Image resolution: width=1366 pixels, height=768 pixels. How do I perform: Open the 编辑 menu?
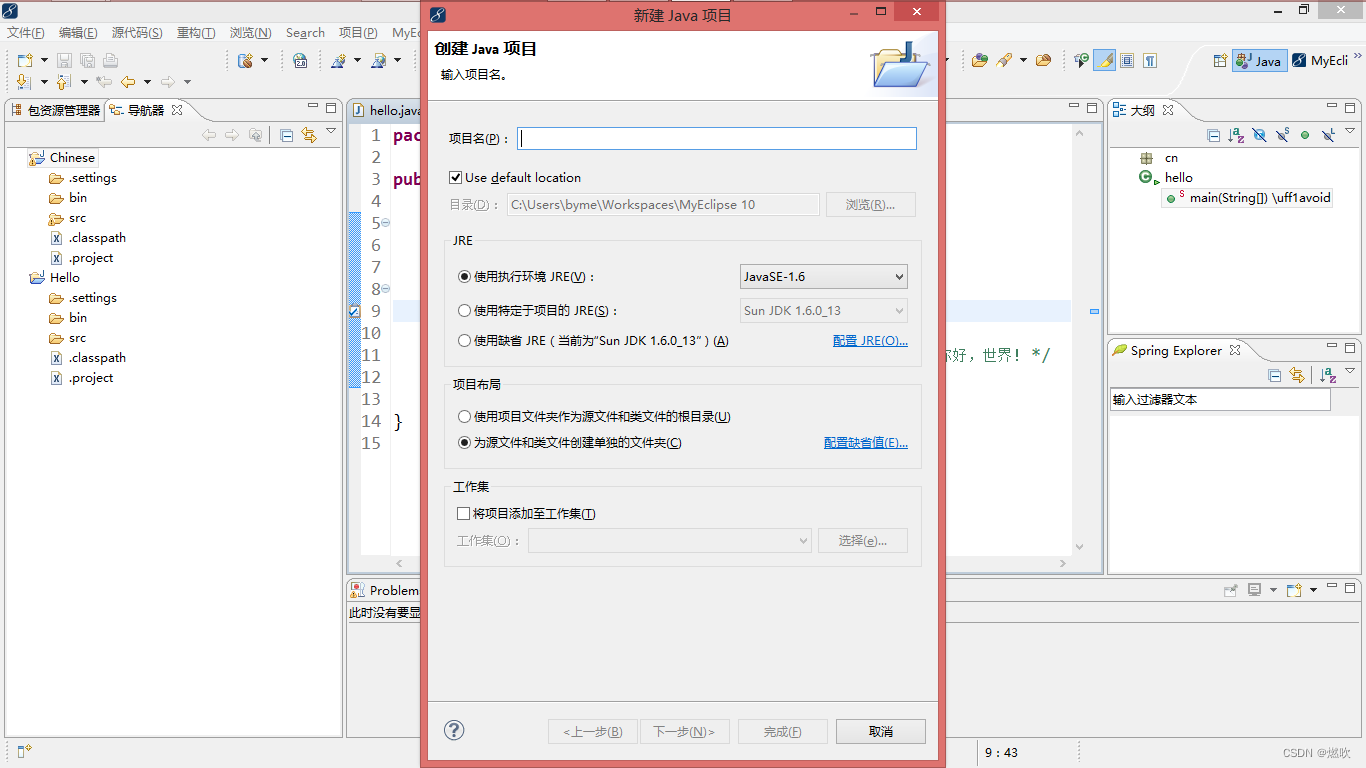click(x=78, y=33)
